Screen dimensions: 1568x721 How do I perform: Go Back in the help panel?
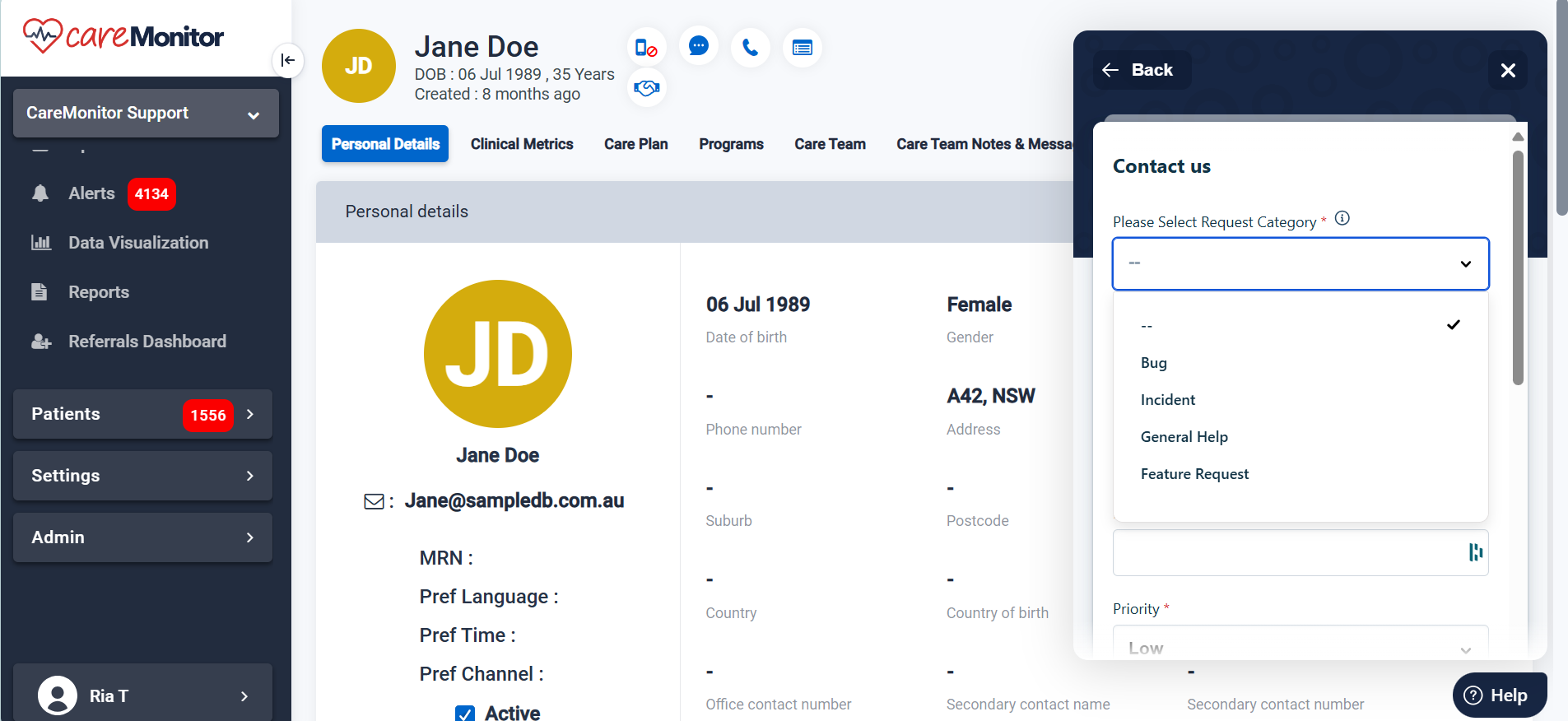1142,70
